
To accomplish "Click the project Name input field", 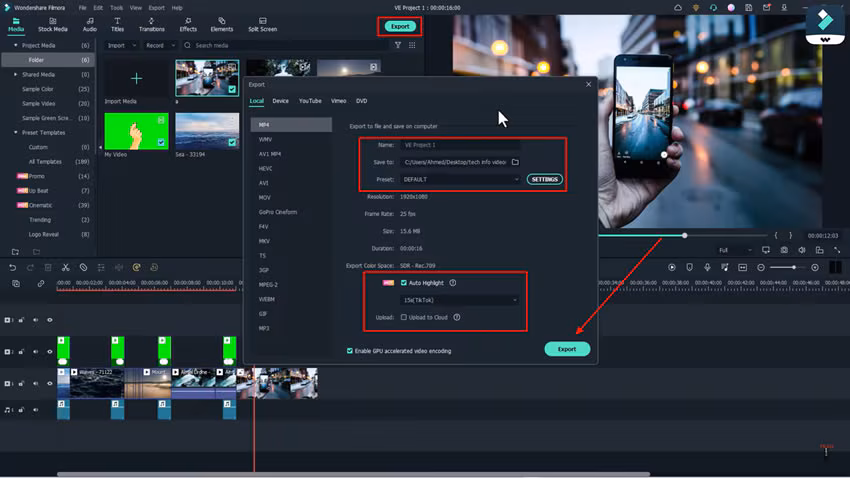I will (460, 145).
